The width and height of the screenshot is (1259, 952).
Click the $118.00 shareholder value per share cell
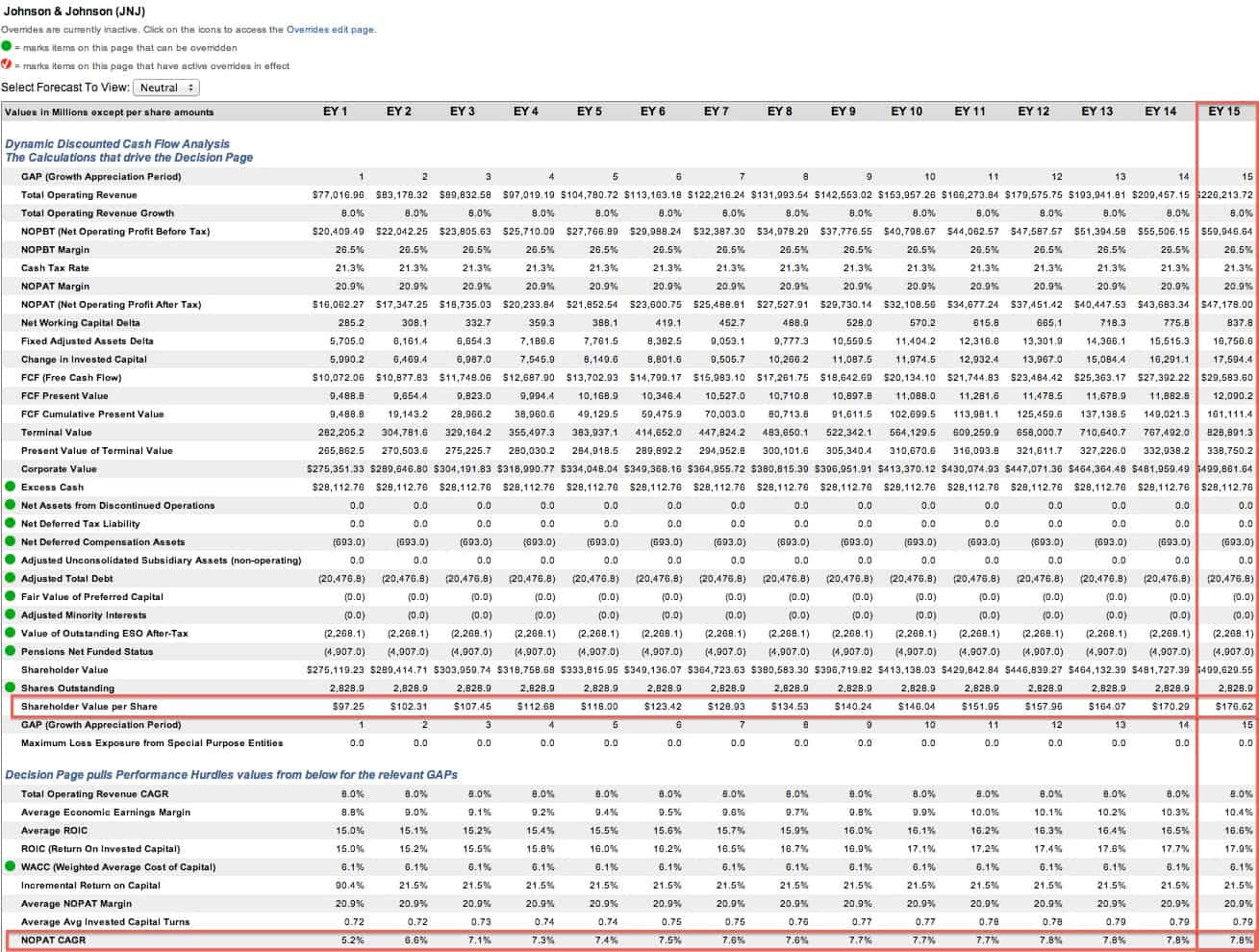pos(598,707)
